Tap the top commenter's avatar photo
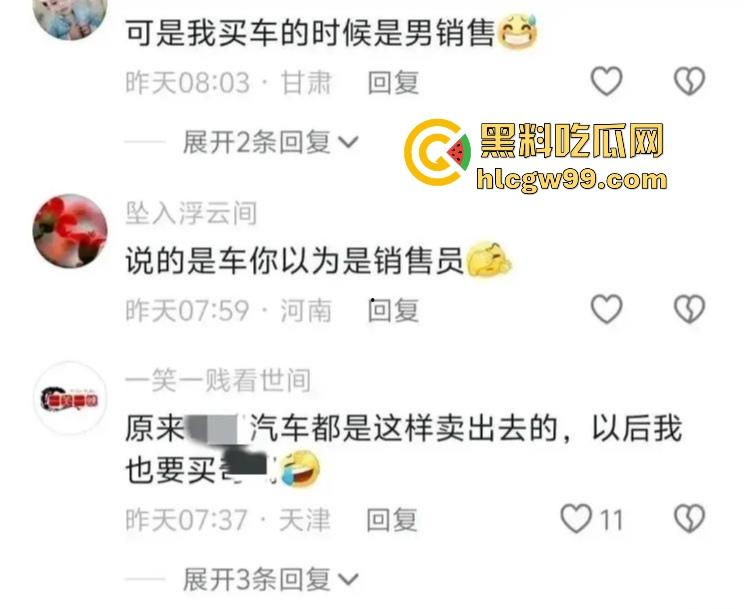 coord(70,17)
